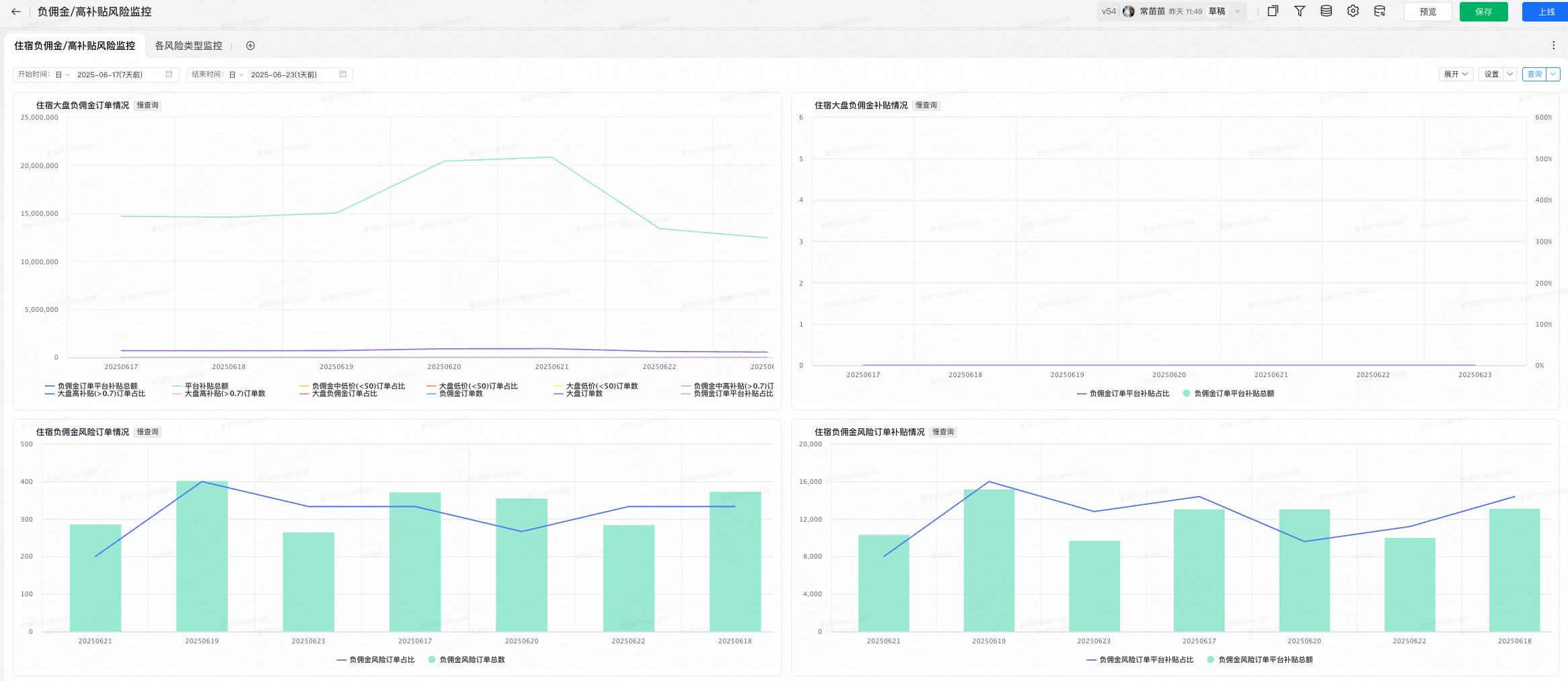Screen dimensions: 1568x681
Task: Click the green 保存 button
Action: [1483, 11]
